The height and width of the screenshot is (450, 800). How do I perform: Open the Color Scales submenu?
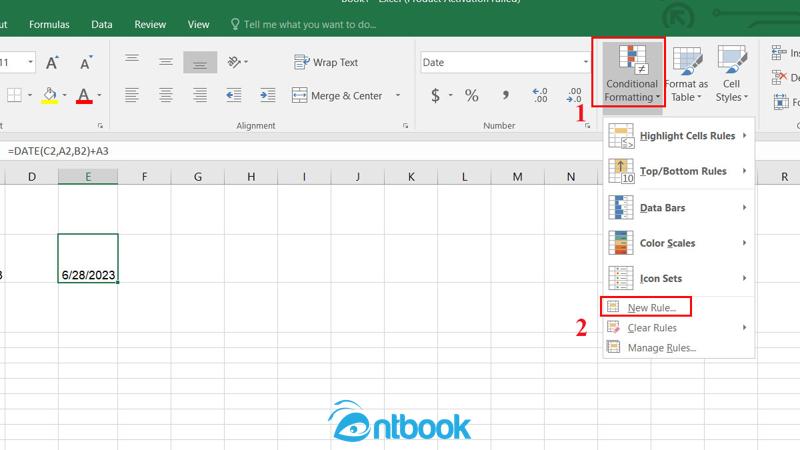click(x=678, y=243)
